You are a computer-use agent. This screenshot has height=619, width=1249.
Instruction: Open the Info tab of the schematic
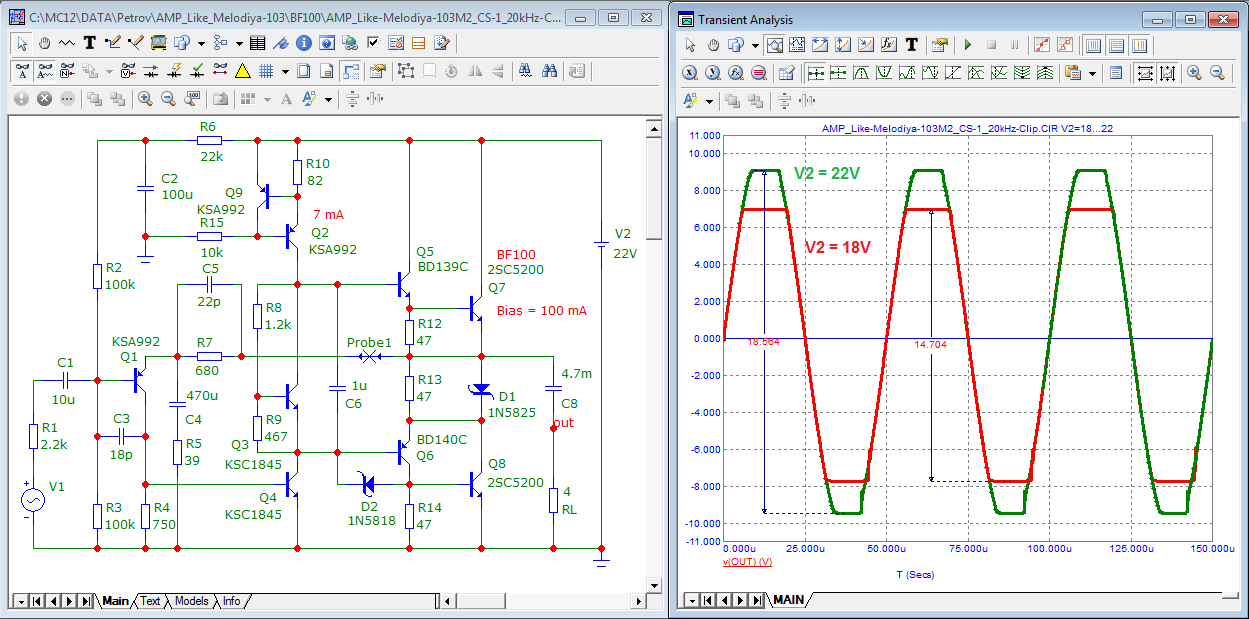point(231,601)
